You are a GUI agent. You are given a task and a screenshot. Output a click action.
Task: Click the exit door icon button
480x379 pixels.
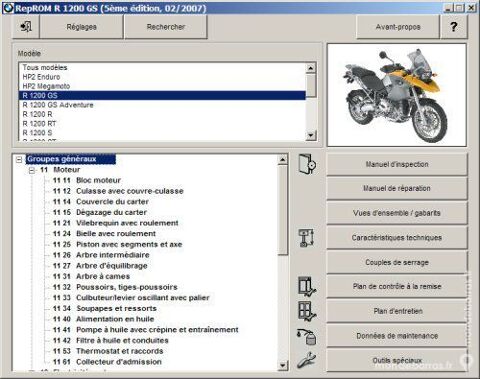[26, 27]
